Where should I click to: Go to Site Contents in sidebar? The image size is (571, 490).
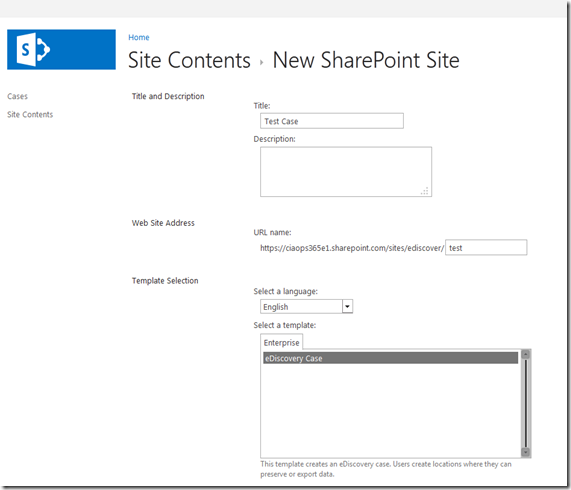click(x=30, y=115)
